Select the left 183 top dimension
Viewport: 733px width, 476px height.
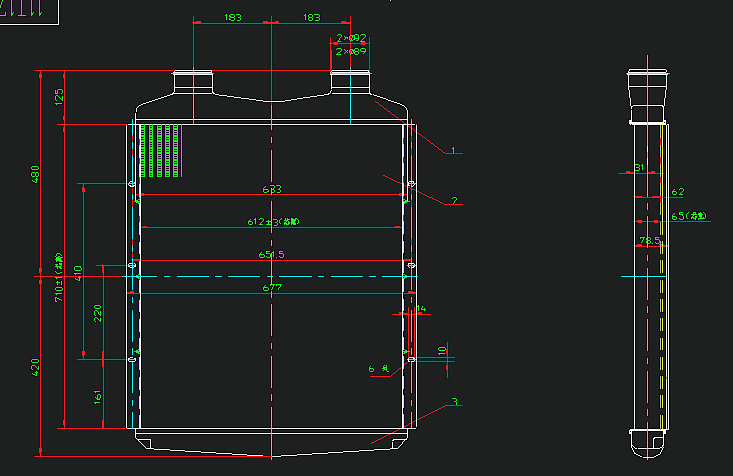click(x=232, y=17)
